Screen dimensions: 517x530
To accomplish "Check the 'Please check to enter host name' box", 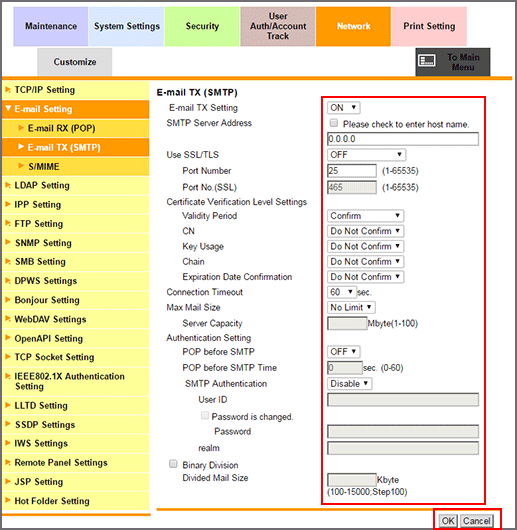I will point(334,123).
